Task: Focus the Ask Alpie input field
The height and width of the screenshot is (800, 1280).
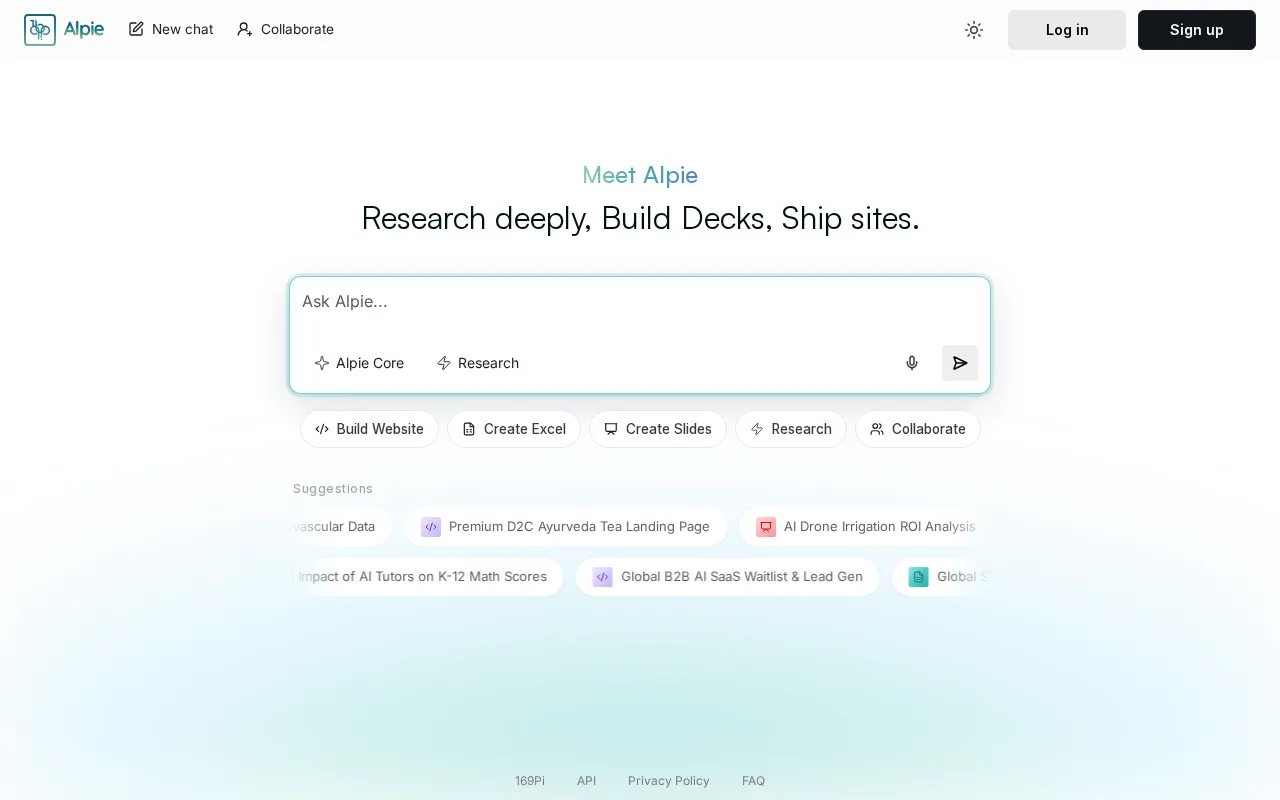Action: (x=640, y=302)
